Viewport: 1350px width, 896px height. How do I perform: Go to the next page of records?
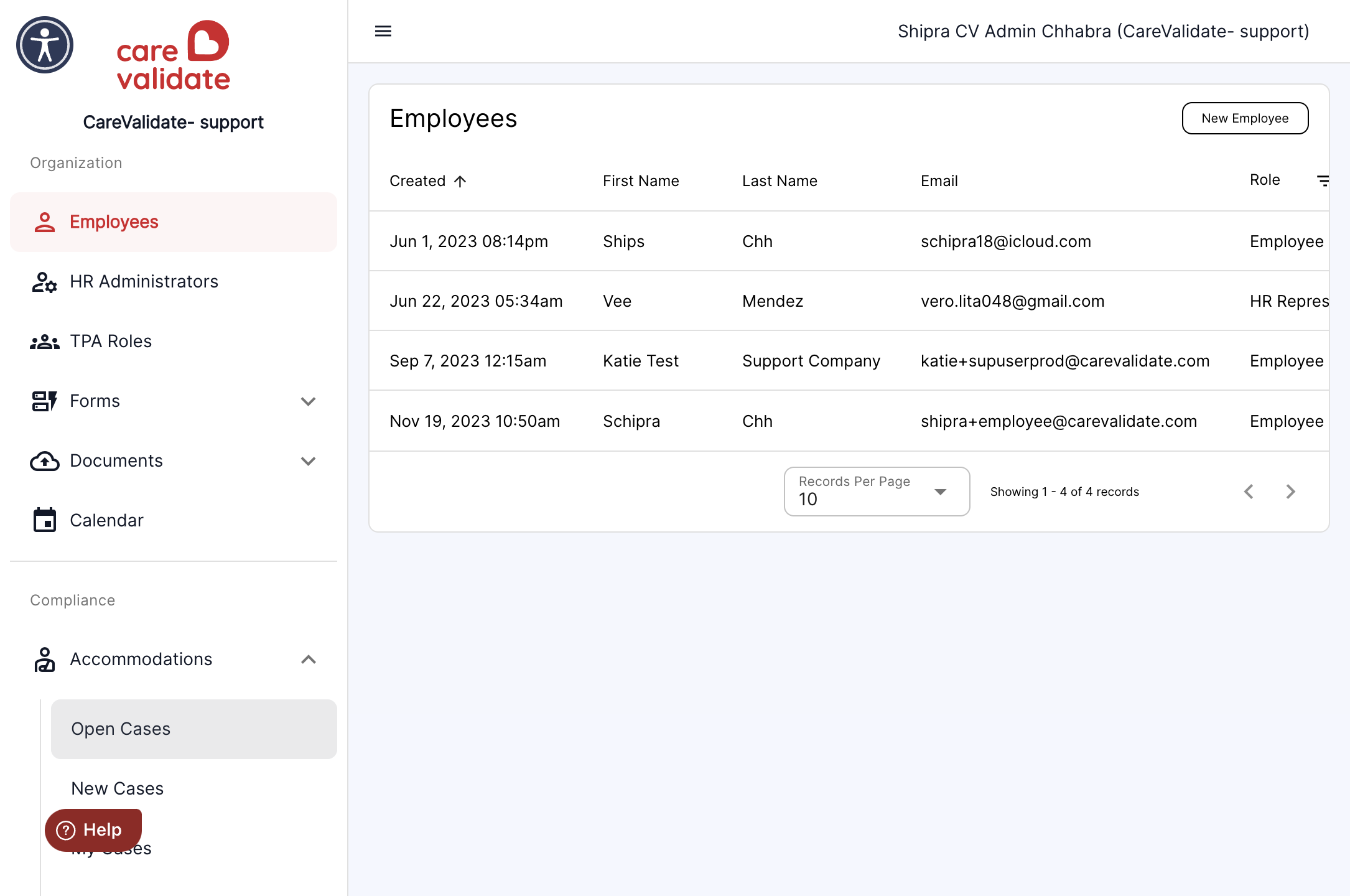click(x=1290, y=492)
